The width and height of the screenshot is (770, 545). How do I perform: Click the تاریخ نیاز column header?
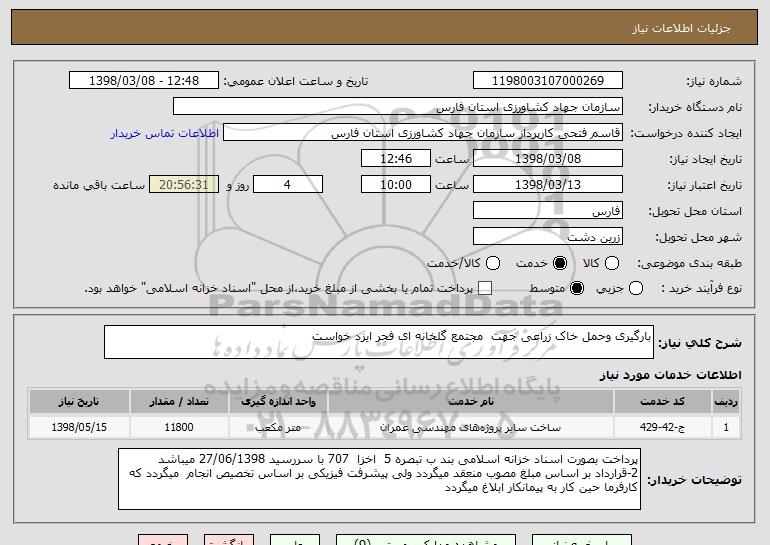(x=79, y=402)
